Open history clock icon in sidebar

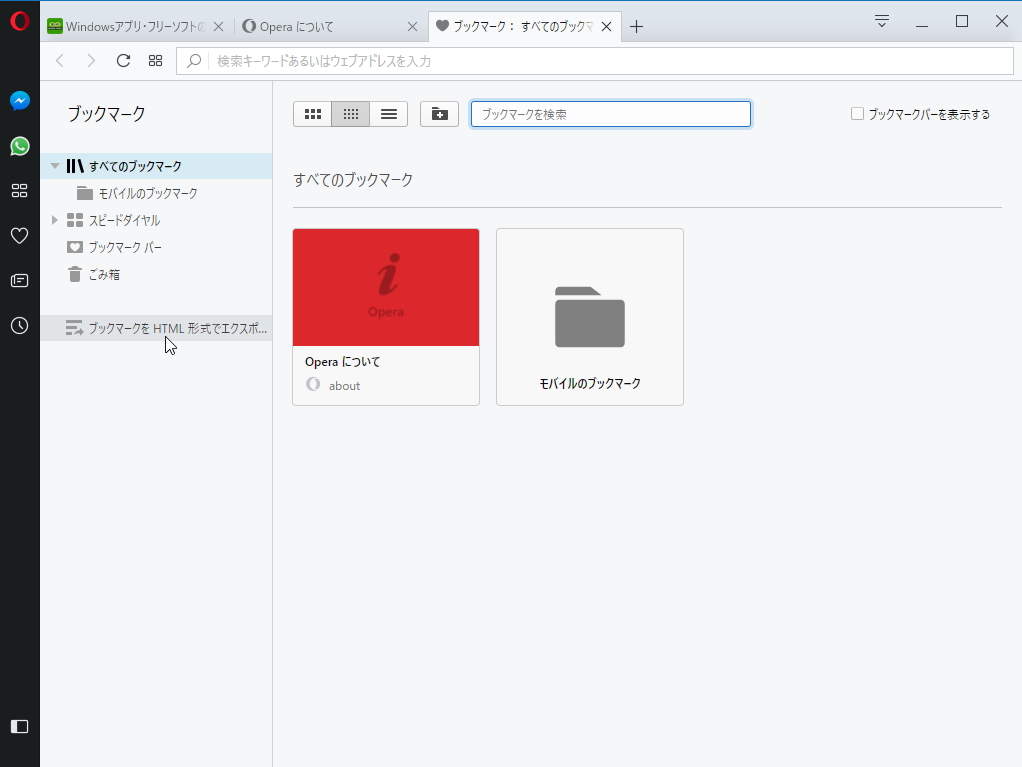tap(20, 325)
